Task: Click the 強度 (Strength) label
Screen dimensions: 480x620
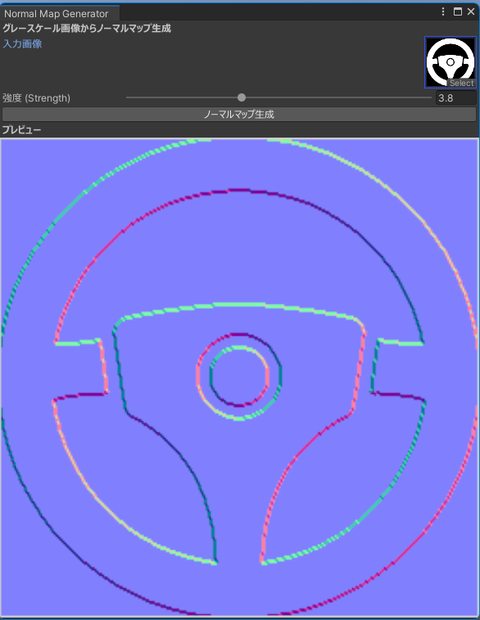Action: [x=36, y=98]
